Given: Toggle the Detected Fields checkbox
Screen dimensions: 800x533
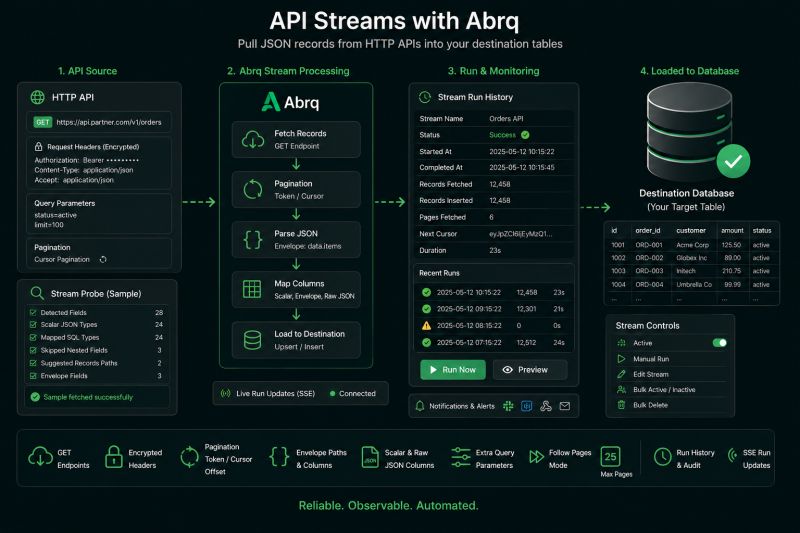Looking at the screenshot, I should coord(33,312).
